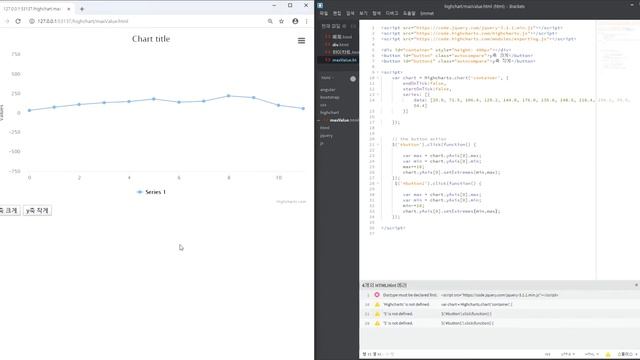Fold the click function at line 21
This screenshot has width=640, height=360.
point(378,144)
